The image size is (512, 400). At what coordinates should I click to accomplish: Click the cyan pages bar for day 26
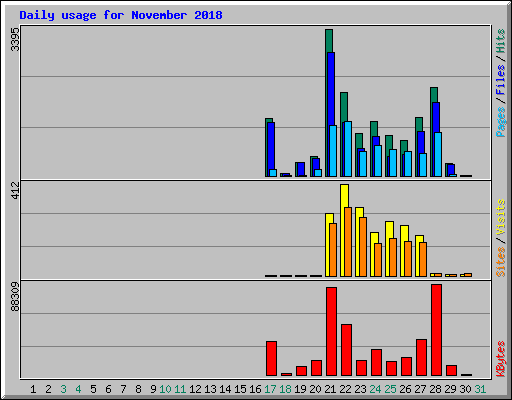pos(408,164)
